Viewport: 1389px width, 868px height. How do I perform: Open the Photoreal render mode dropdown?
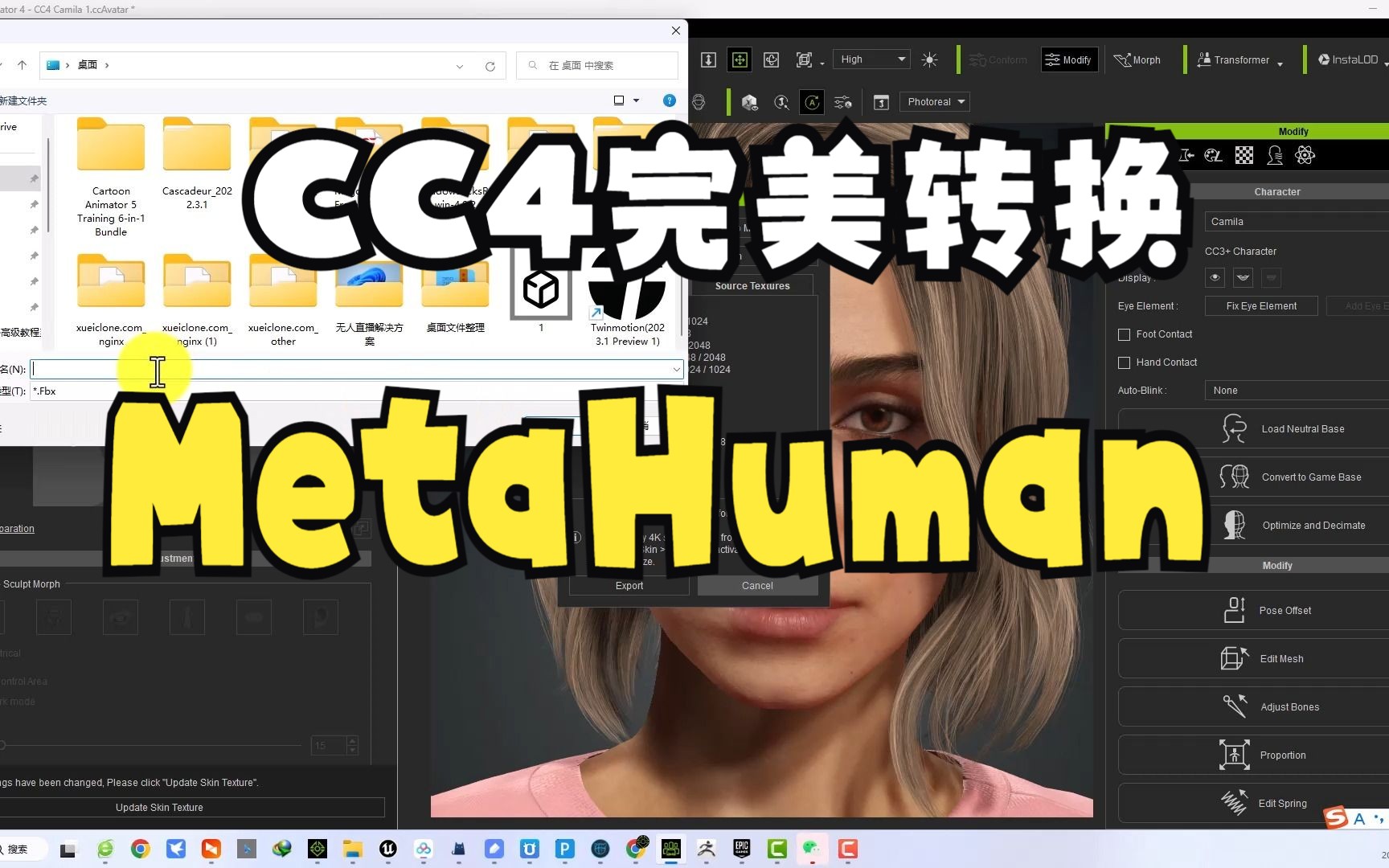tap(934, 102)
